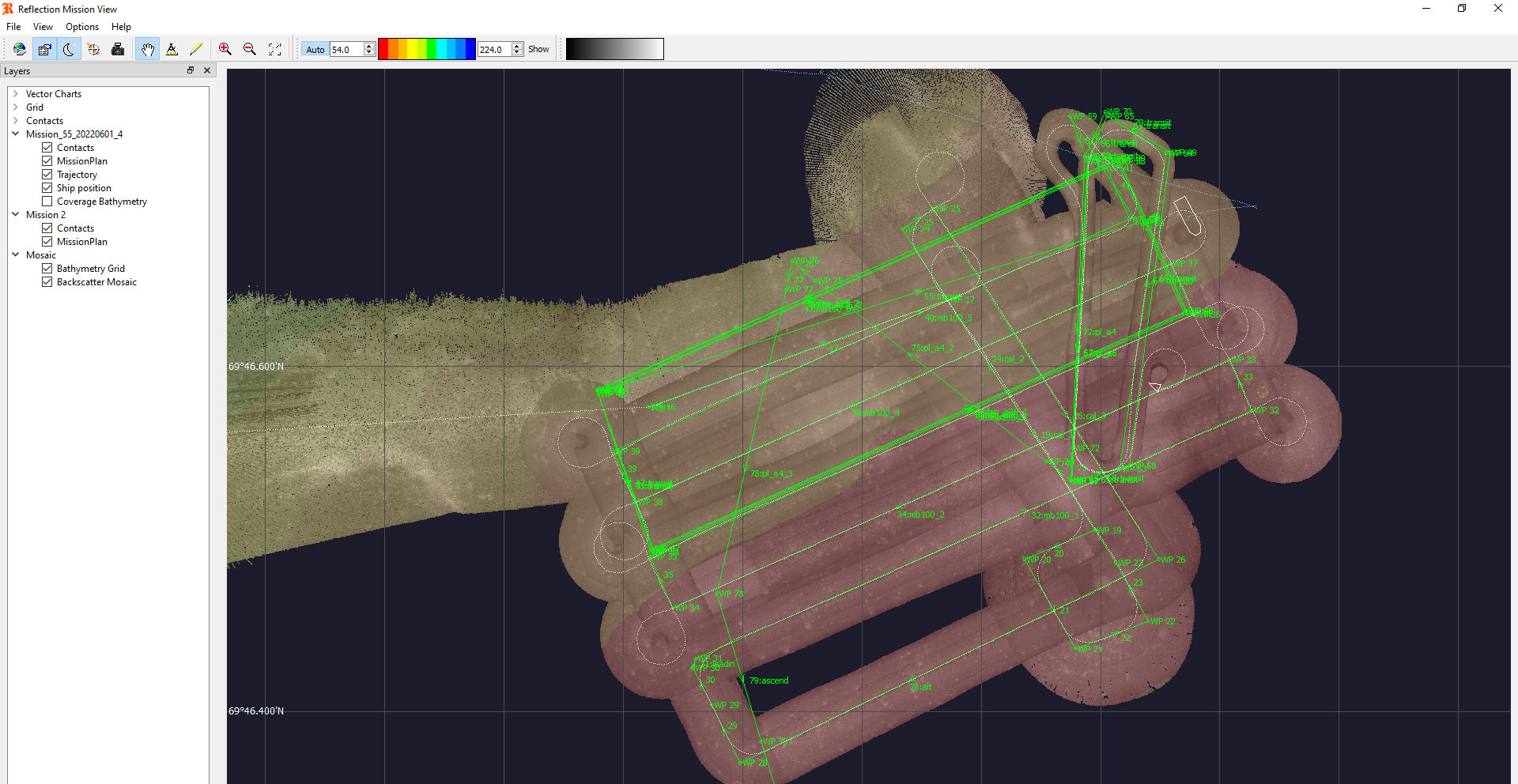Open the View menu
This screenshot has height=784, width=1518.
pyautogui.click(x=43, y=27)
